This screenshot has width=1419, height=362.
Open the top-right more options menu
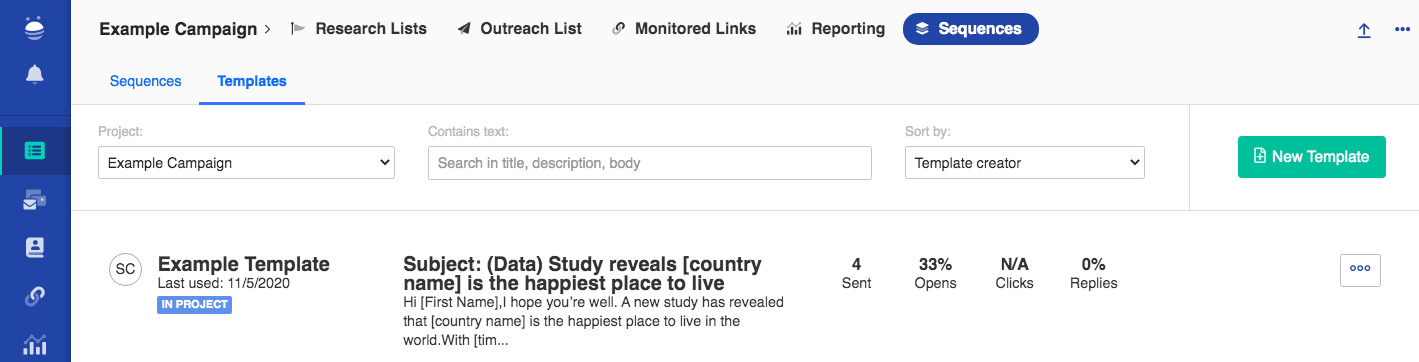point(1402,30)
